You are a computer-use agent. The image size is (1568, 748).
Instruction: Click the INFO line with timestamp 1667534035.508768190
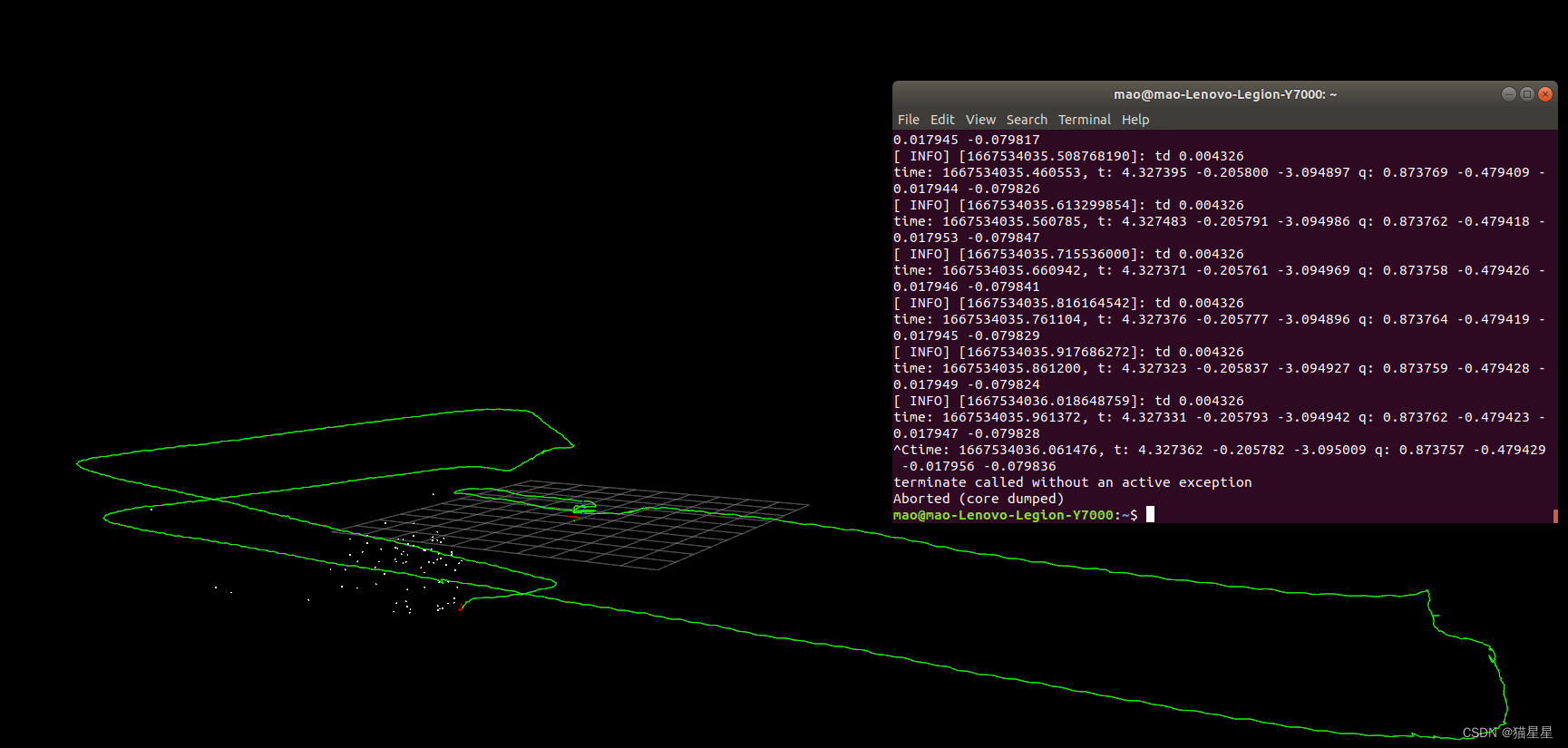[1068, 156]
